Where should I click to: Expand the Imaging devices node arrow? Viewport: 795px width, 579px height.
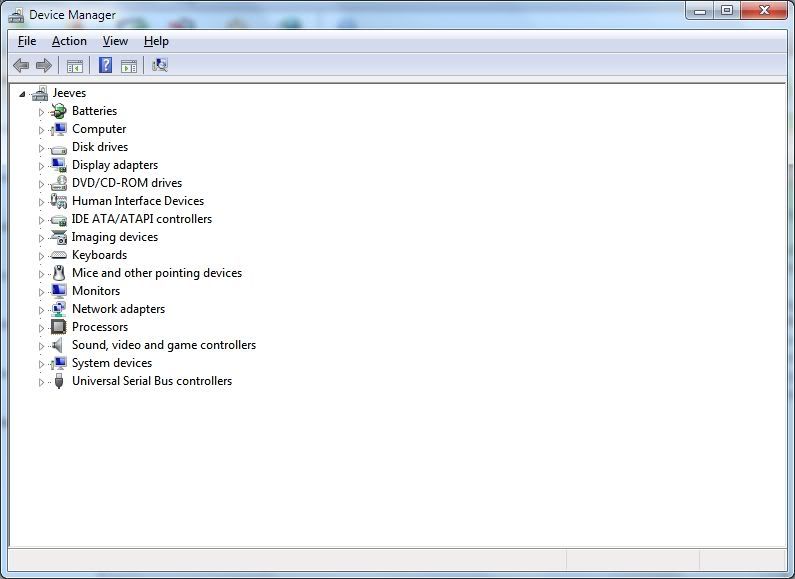point(42,238)
